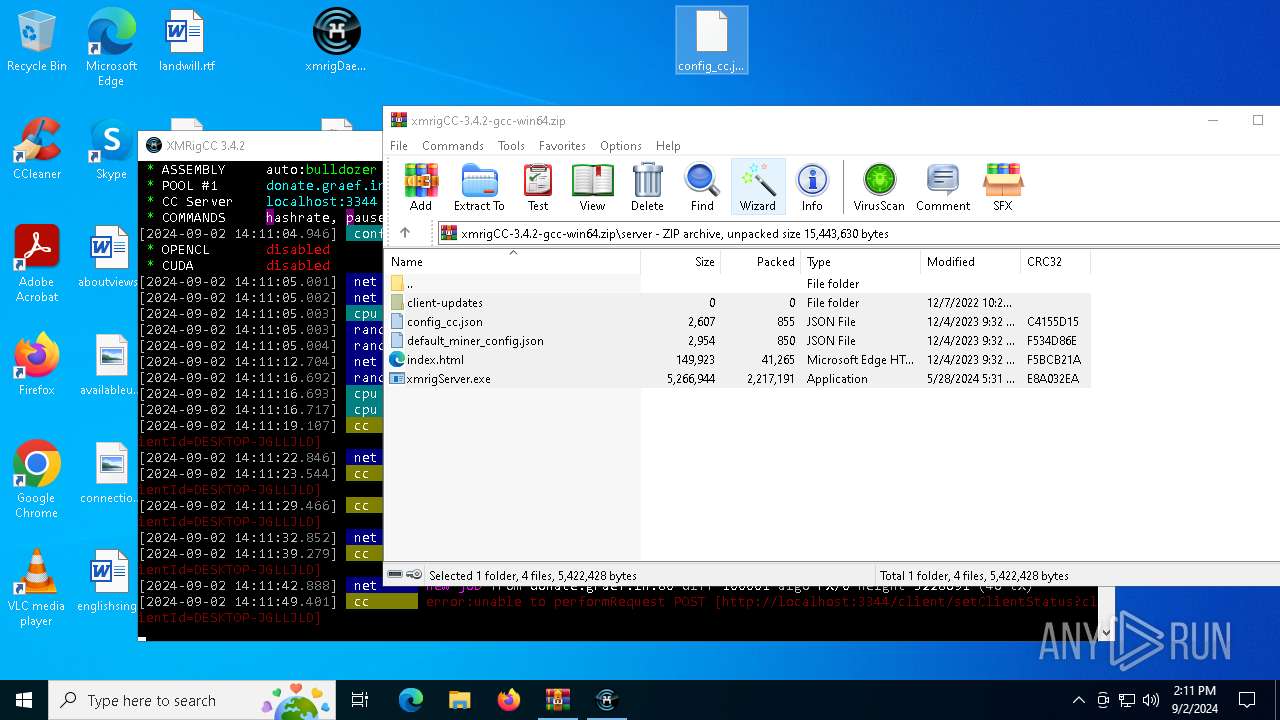The image size is (1280, 720).
Task: Select the client-updates folder
Action: coord(737,303)
